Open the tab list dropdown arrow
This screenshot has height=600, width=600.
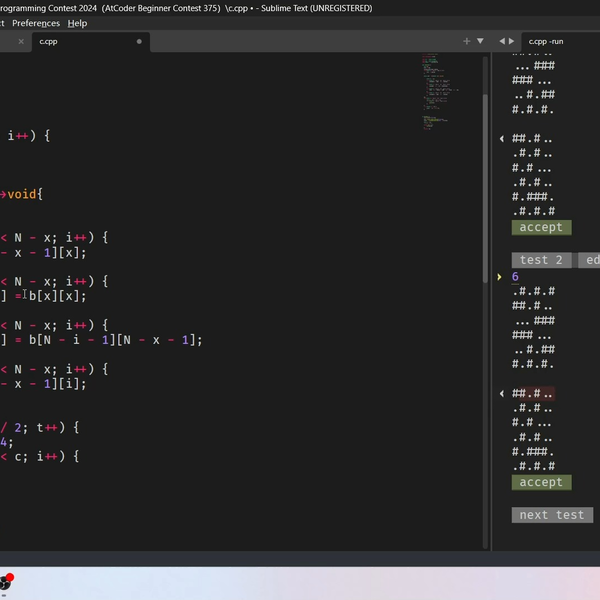(x=480, y=41)
